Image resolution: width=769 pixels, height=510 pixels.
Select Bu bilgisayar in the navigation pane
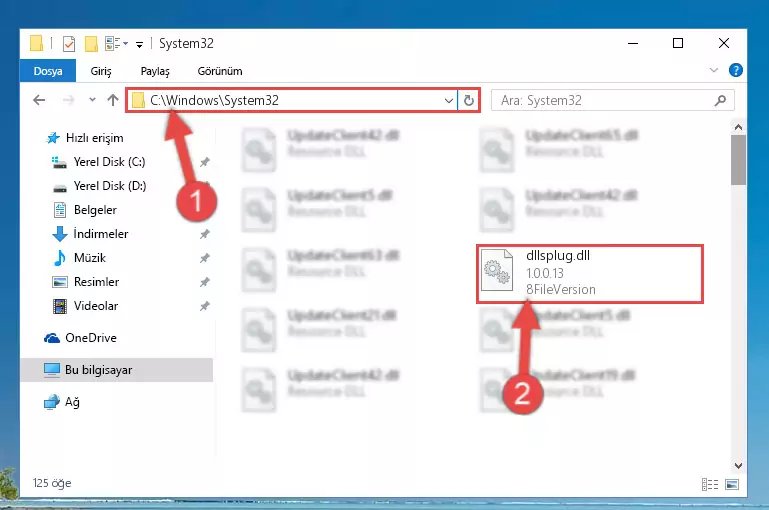(x=117, y=370)
